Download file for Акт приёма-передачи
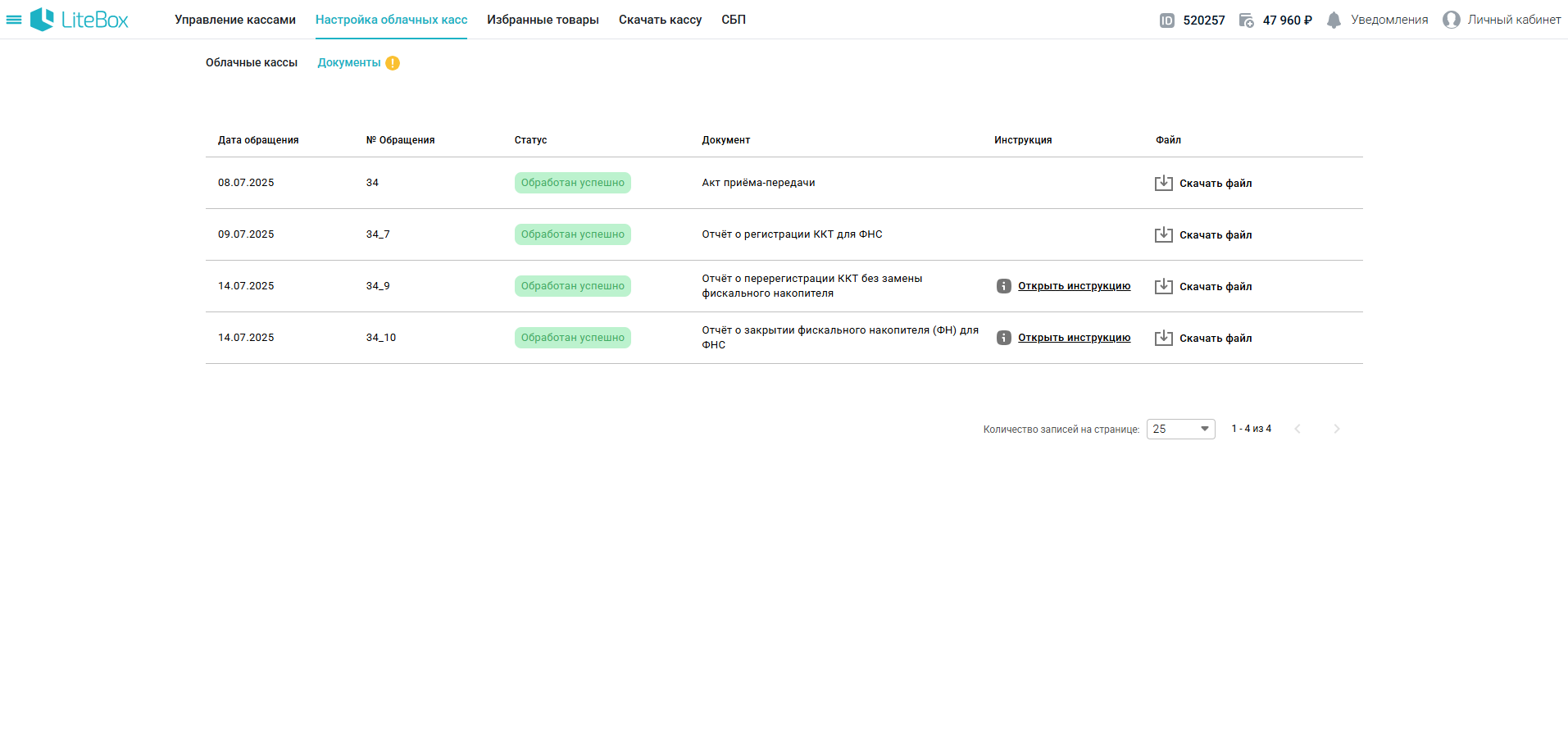This screenshot has height=732, width=1568. [x=1216, y=184]
